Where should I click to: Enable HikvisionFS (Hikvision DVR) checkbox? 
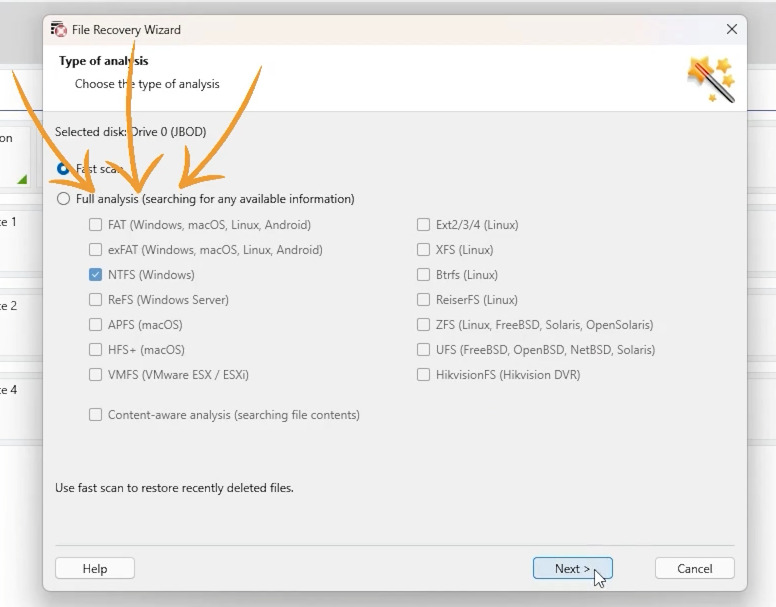[x=423, y=374]
